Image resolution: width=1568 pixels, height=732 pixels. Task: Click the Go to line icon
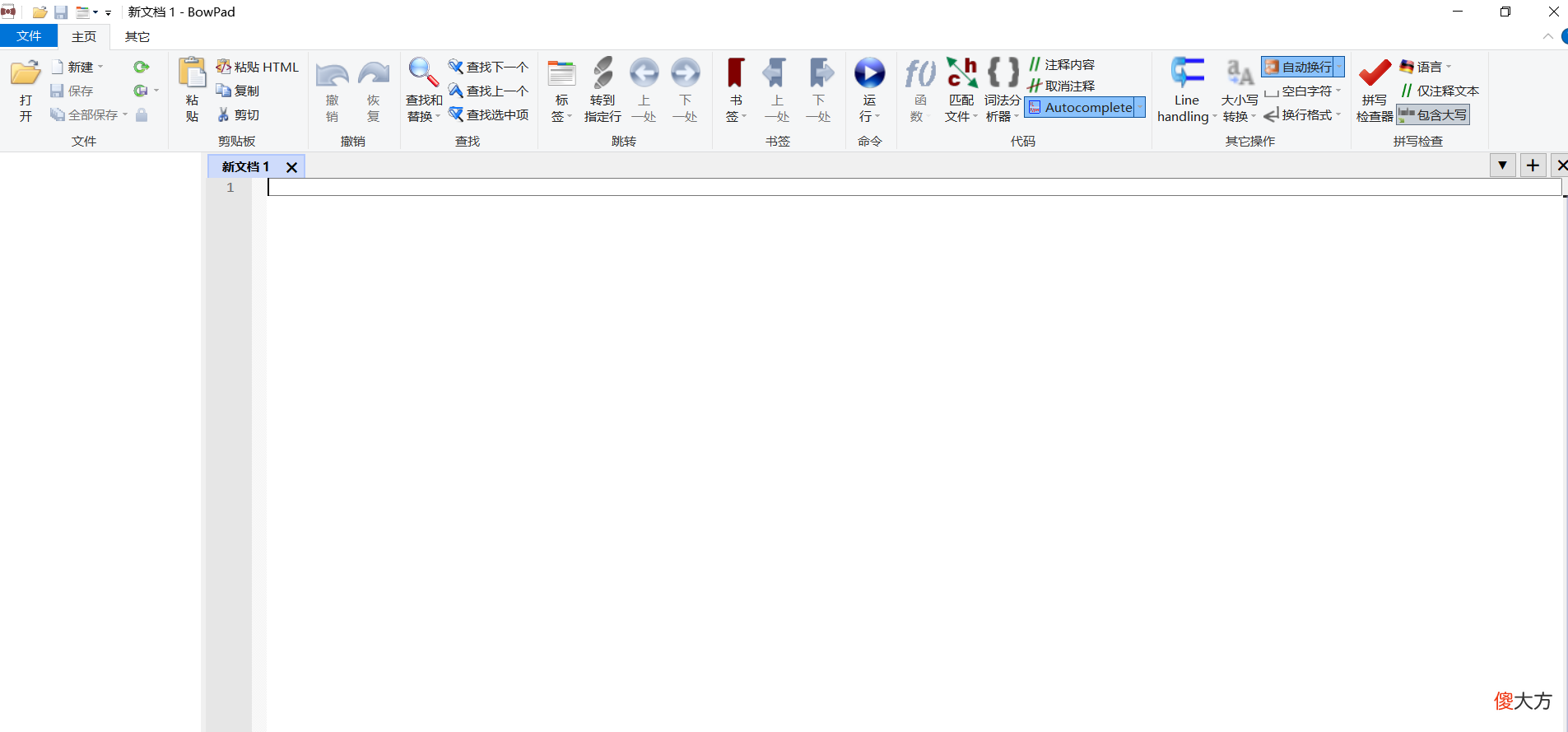pyautogui.click(x=603, y=72)
